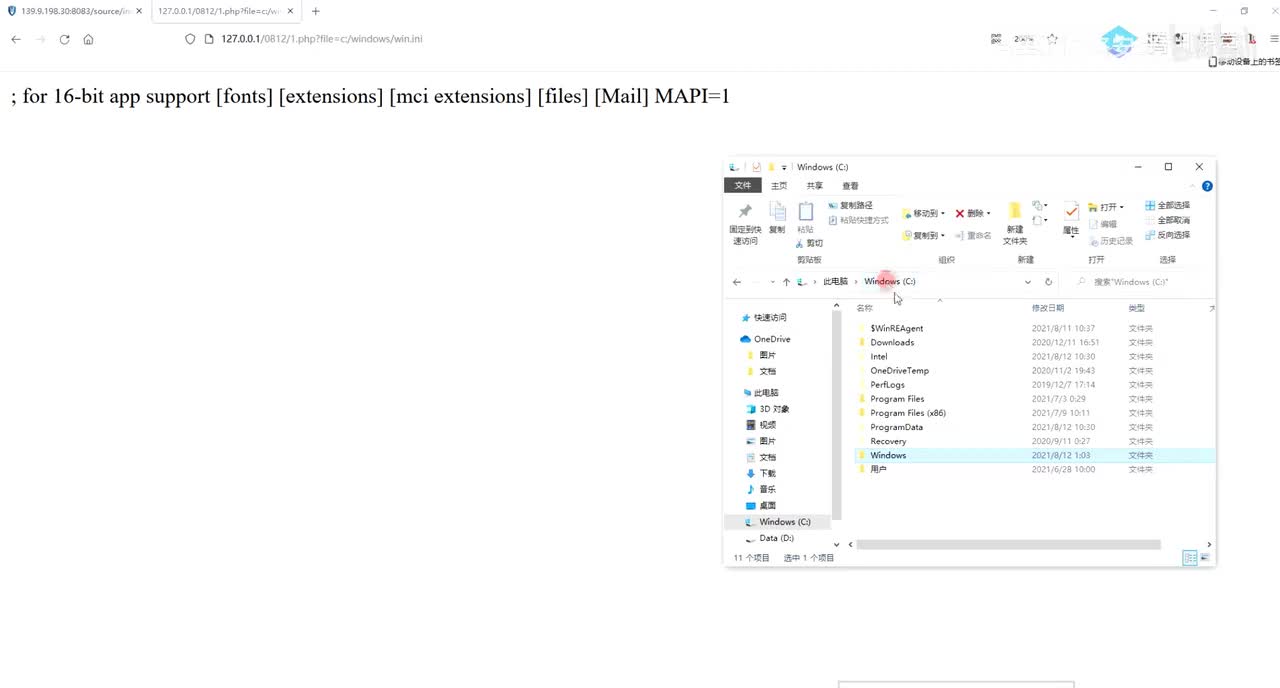The width and height of the screenshot is (1280, 688).
Task: Select Downloads (下载) in navigation pane
Action: pos(761,473)
